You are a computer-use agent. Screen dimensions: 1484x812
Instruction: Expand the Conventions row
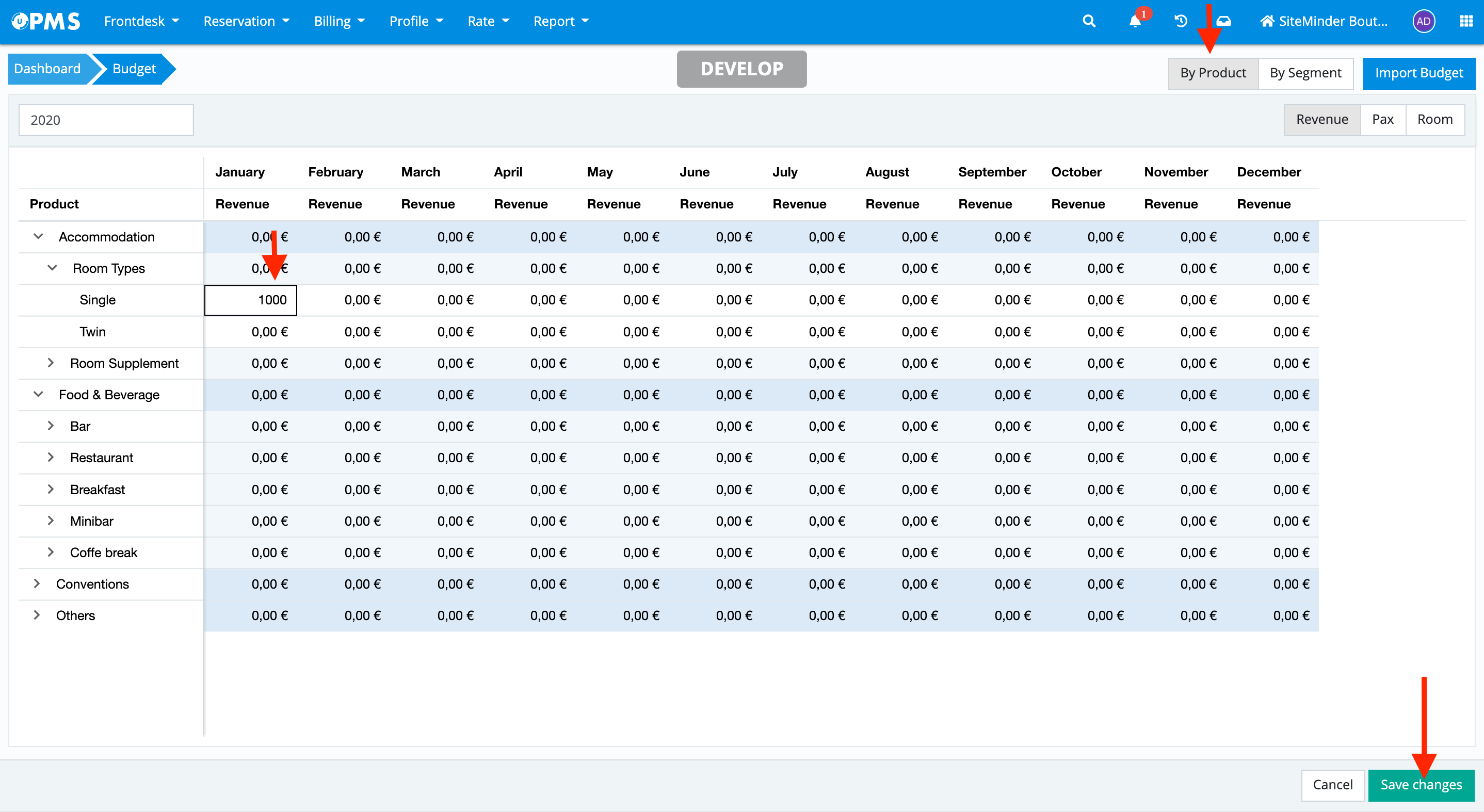pyautogui.click(x=37, y=583)
